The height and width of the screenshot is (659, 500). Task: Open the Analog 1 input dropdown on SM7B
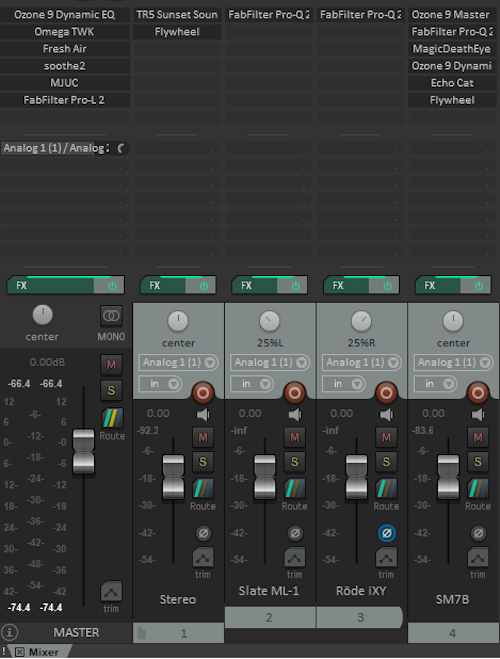(453, 362)
